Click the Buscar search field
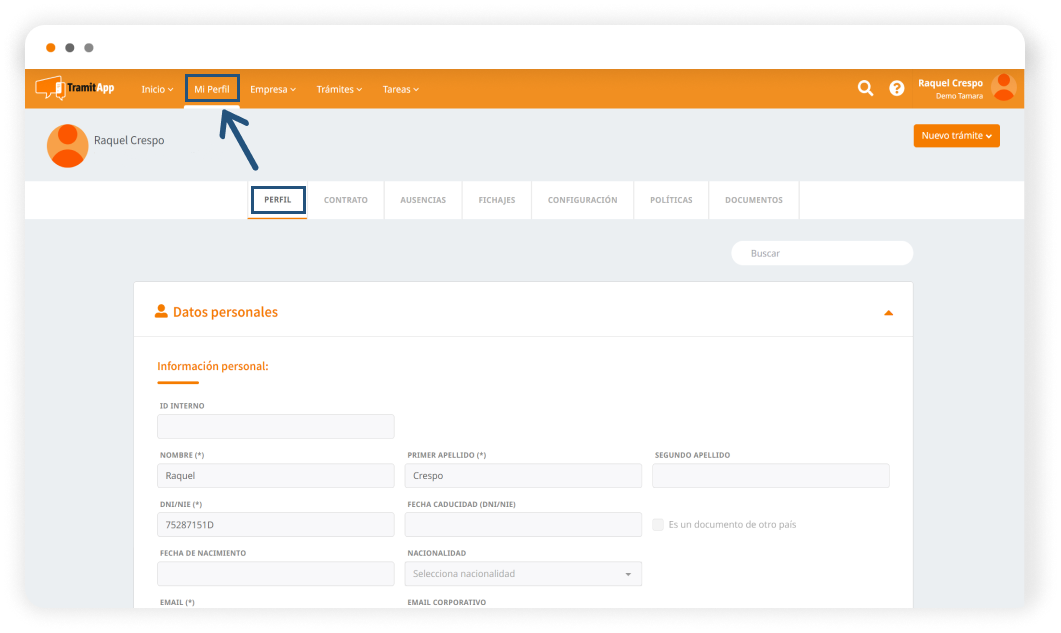Image resolution: width=1061 pixels, height=633 pixels. [x=822, y=254]
